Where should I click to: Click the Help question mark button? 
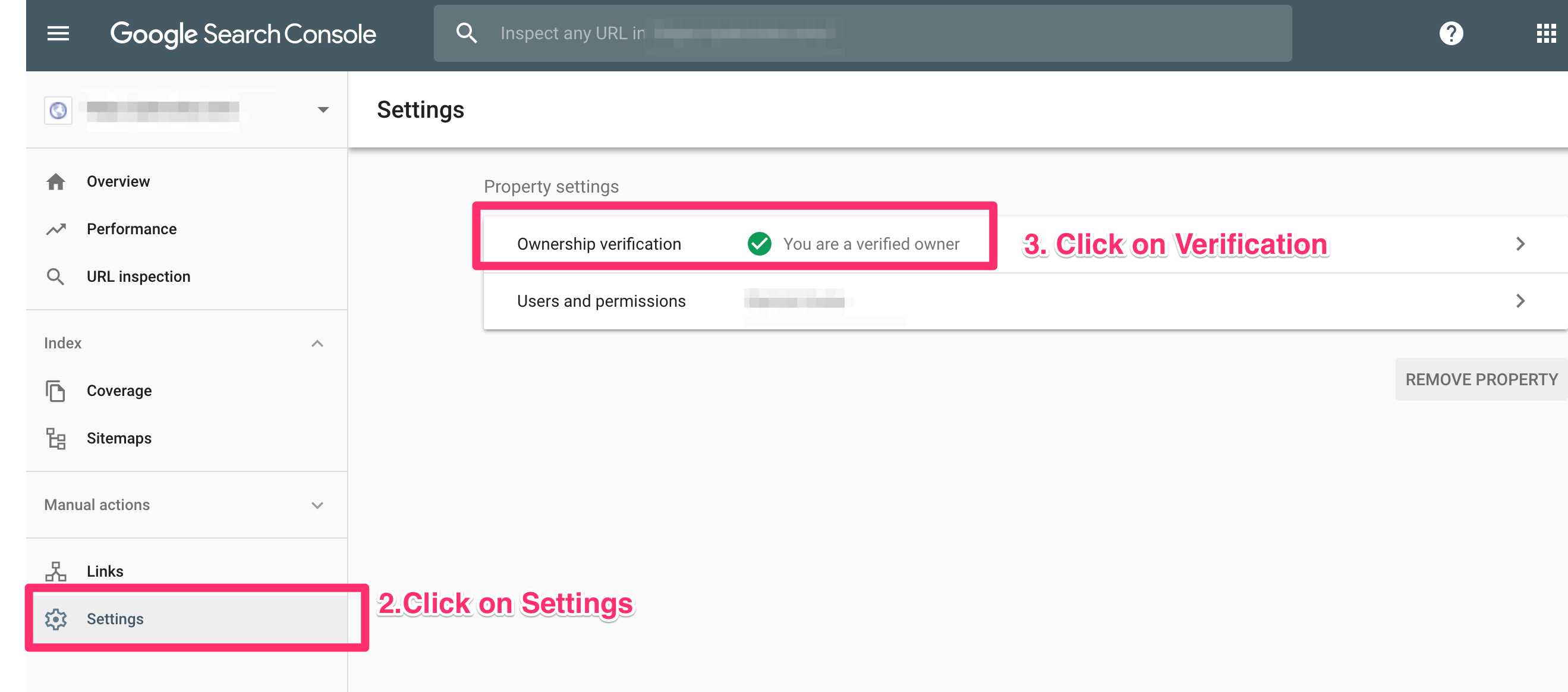[x=1451, y=35]
